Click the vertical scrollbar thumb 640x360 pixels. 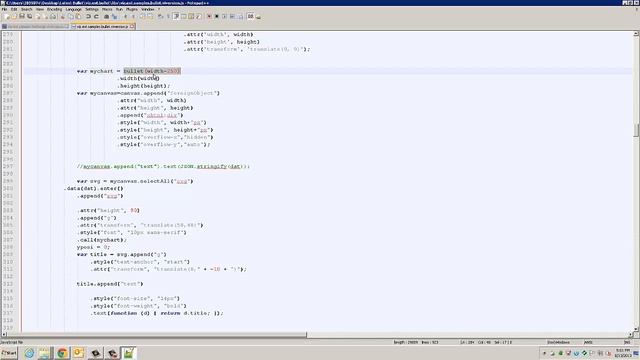(x=636, y=130)
